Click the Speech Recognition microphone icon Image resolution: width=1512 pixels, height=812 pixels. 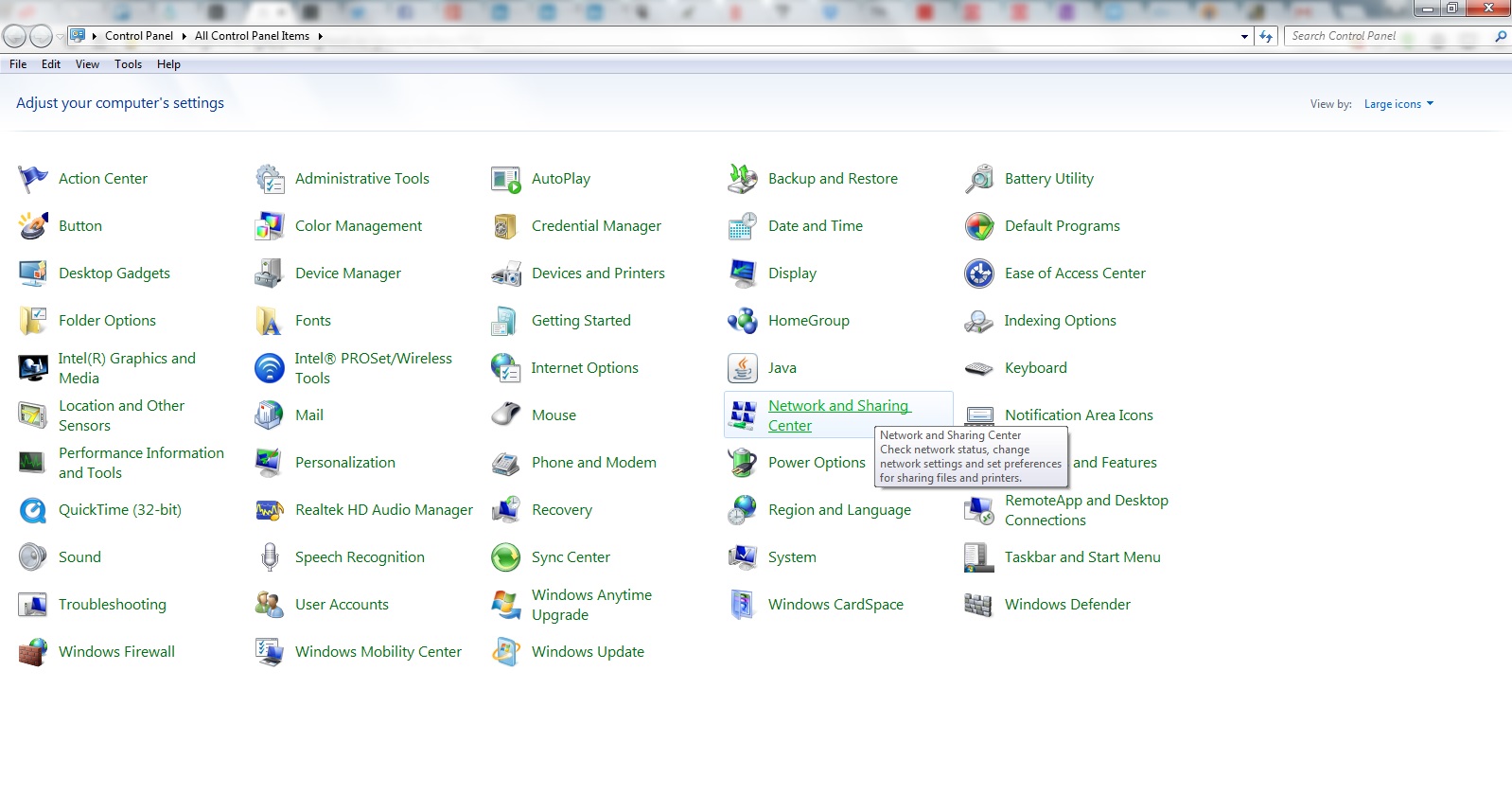click(270, 557)
